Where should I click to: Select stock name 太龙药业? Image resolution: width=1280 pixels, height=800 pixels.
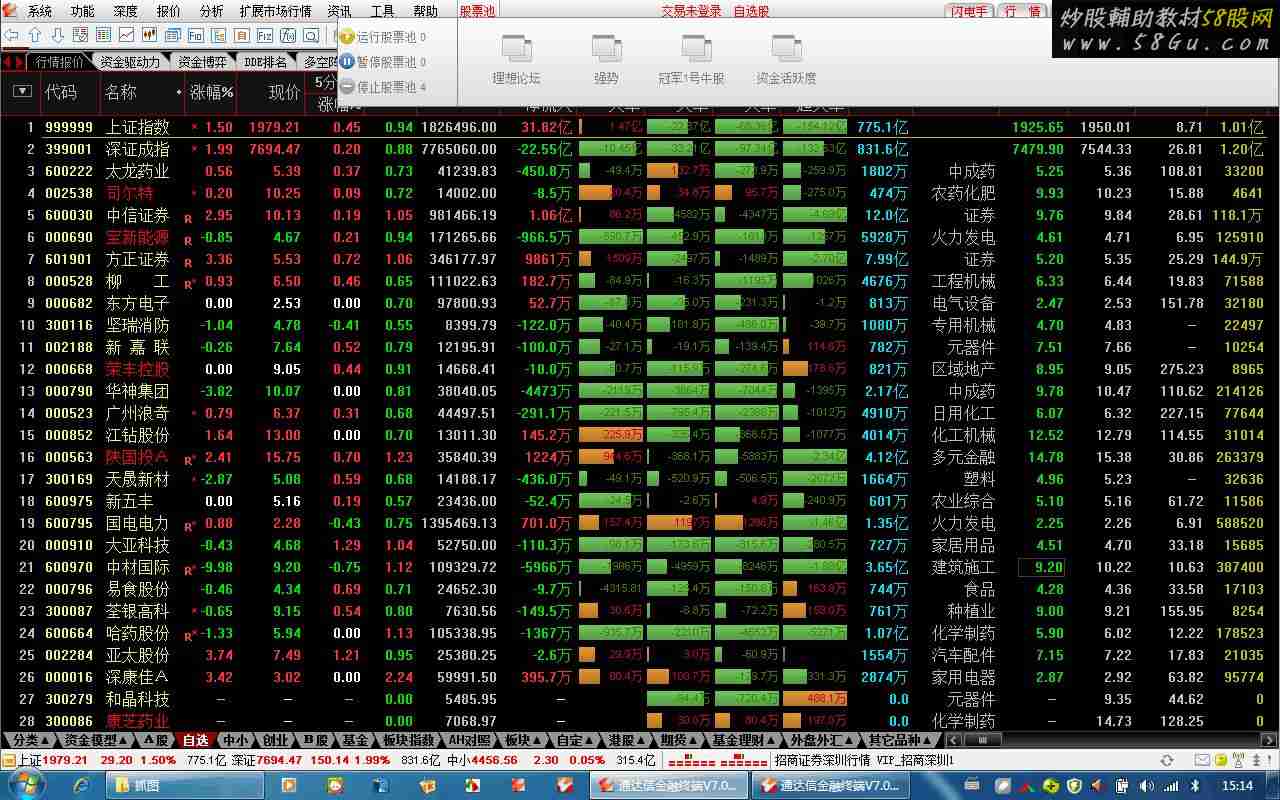[137, 171]
